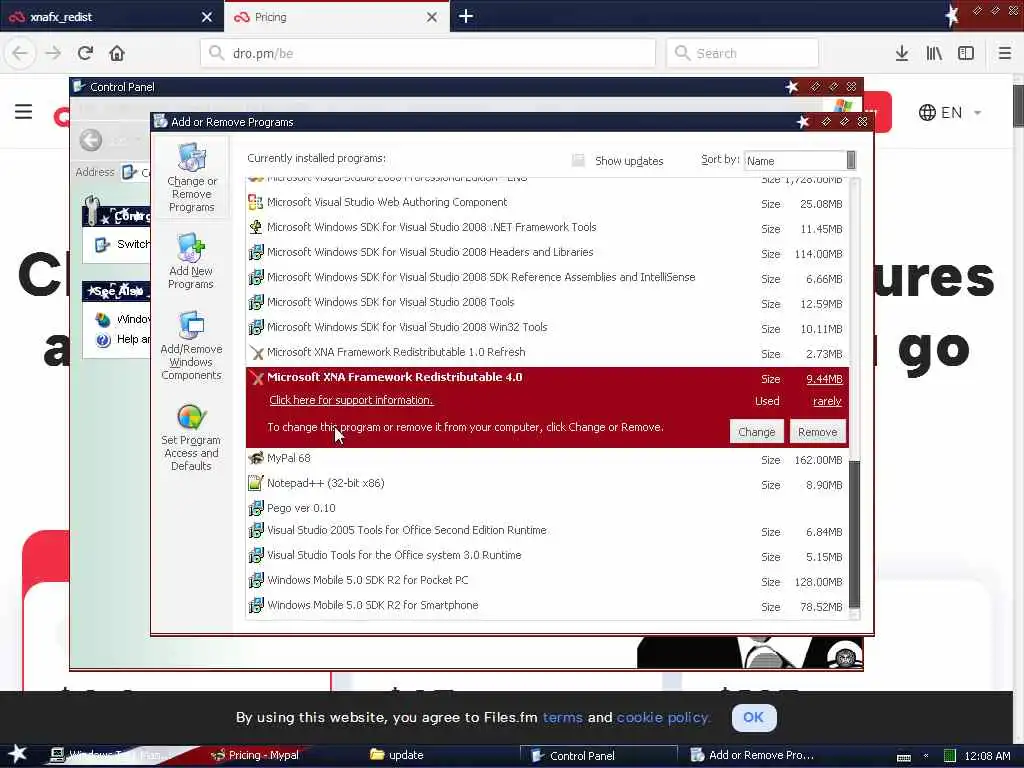Open a new browser tab

click(466, 16)
